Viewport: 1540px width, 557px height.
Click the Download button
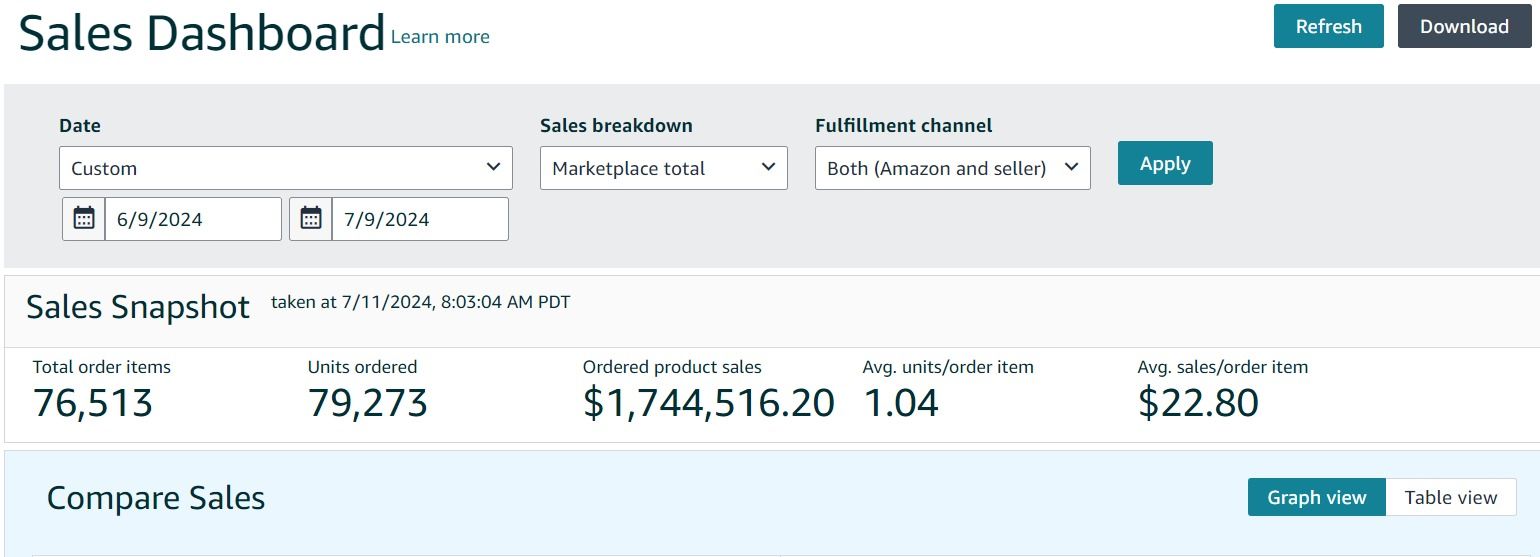pos(1463,27)
